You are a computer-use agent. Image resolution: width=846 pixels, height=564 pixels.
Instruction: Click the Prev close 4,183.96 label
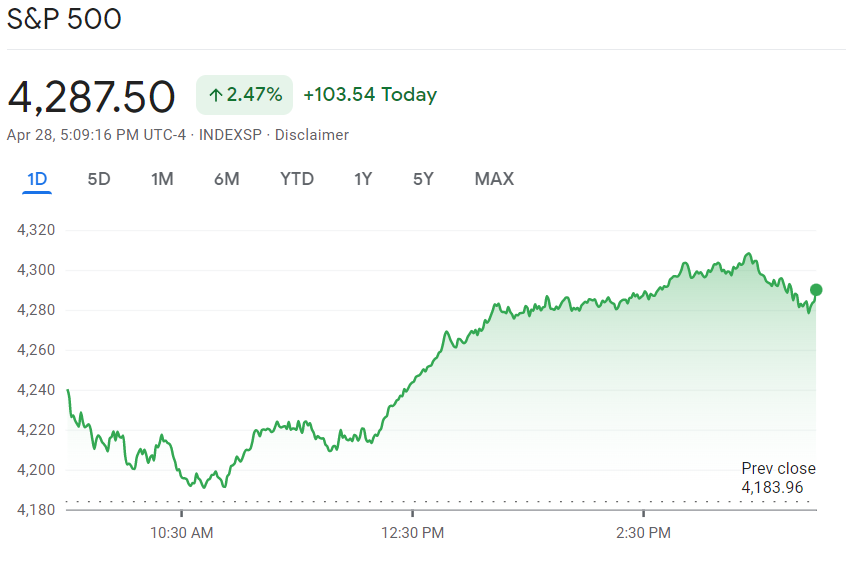click(778, 478)
